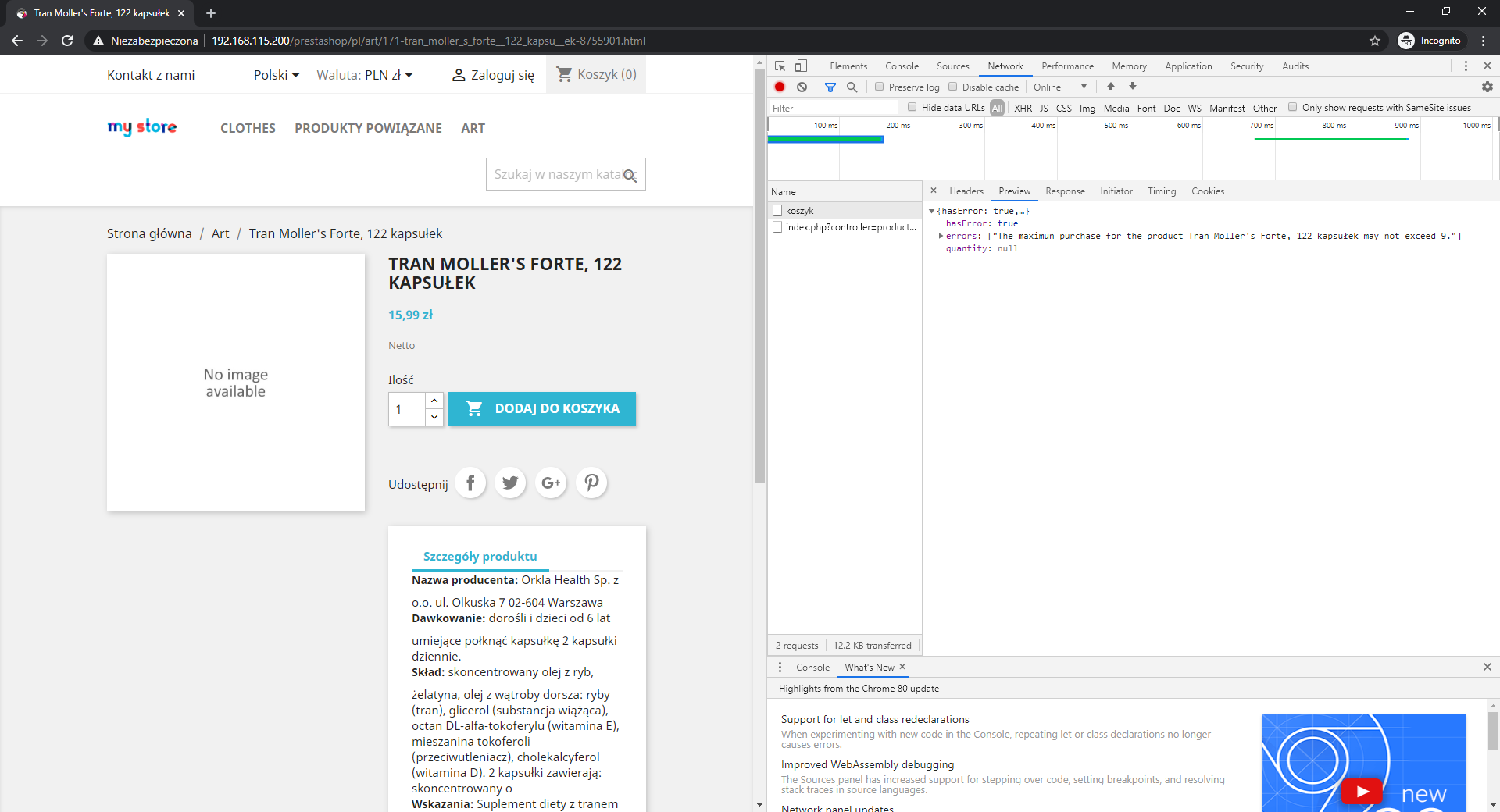
Task: Check the Hide data URLs option
Action: 912,108
